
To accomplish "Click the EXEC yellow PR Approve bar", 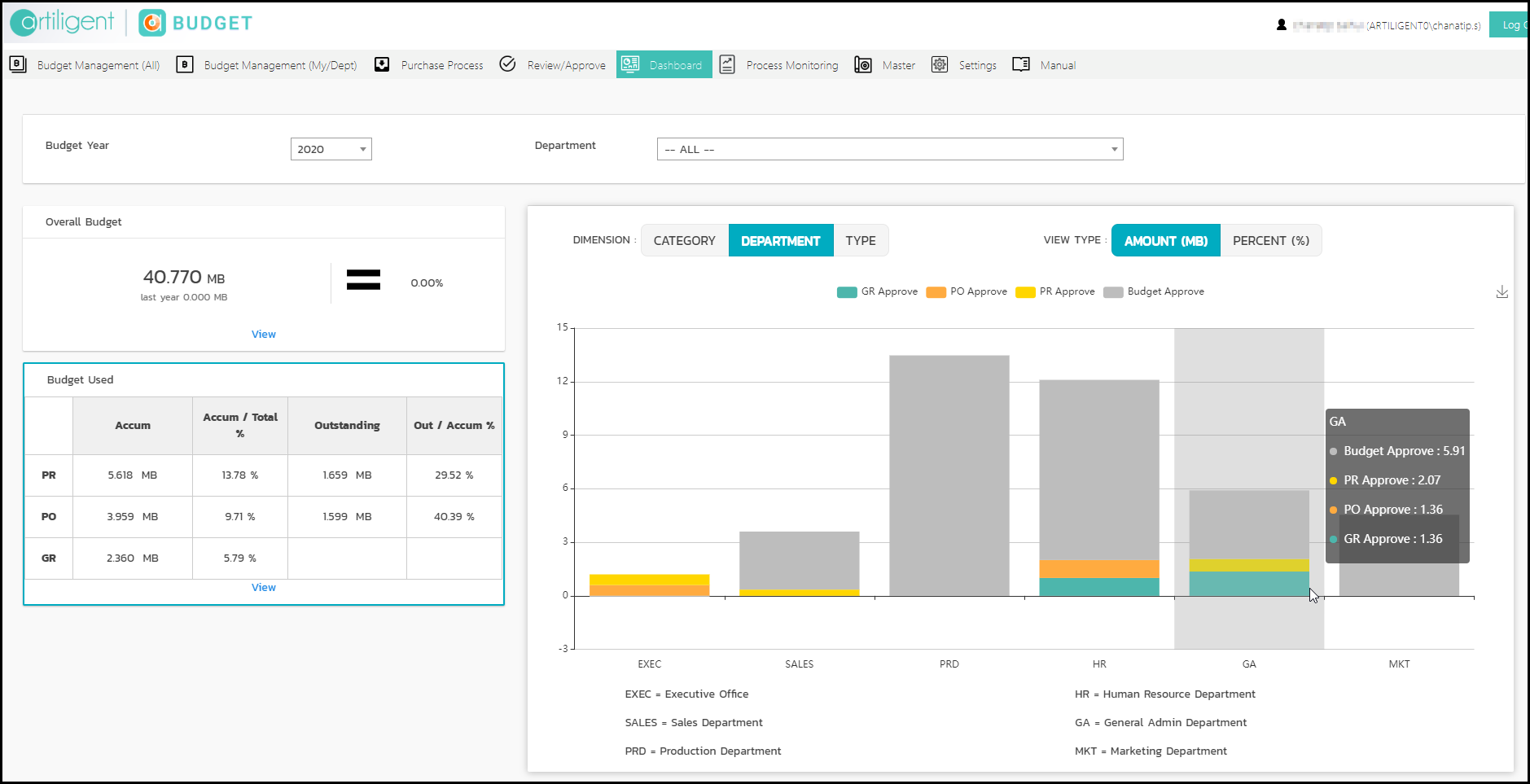I will click(x=650, y=580).
